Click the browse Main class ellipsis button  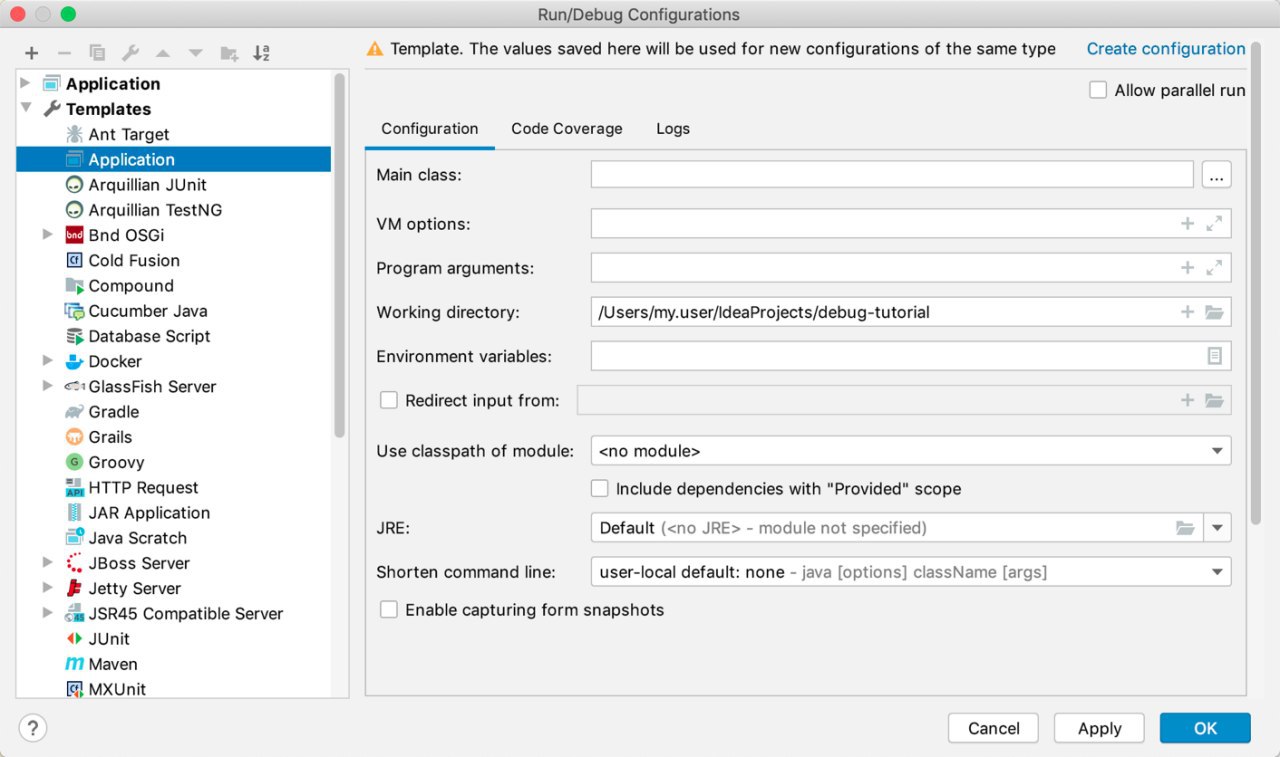pyautogui.click(x=1216, y=175)
